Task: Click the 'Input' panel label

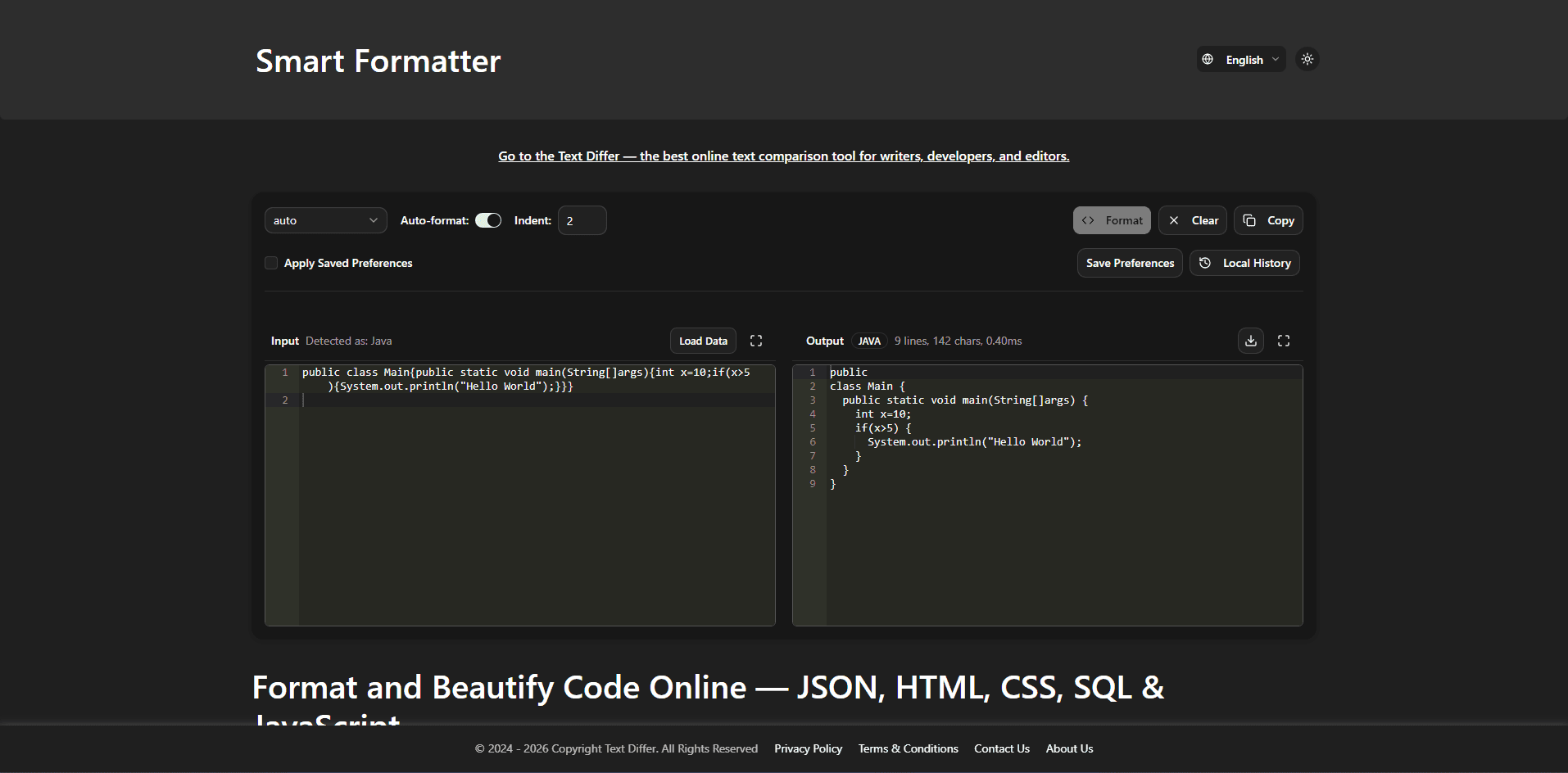Action: click(285, 341)
